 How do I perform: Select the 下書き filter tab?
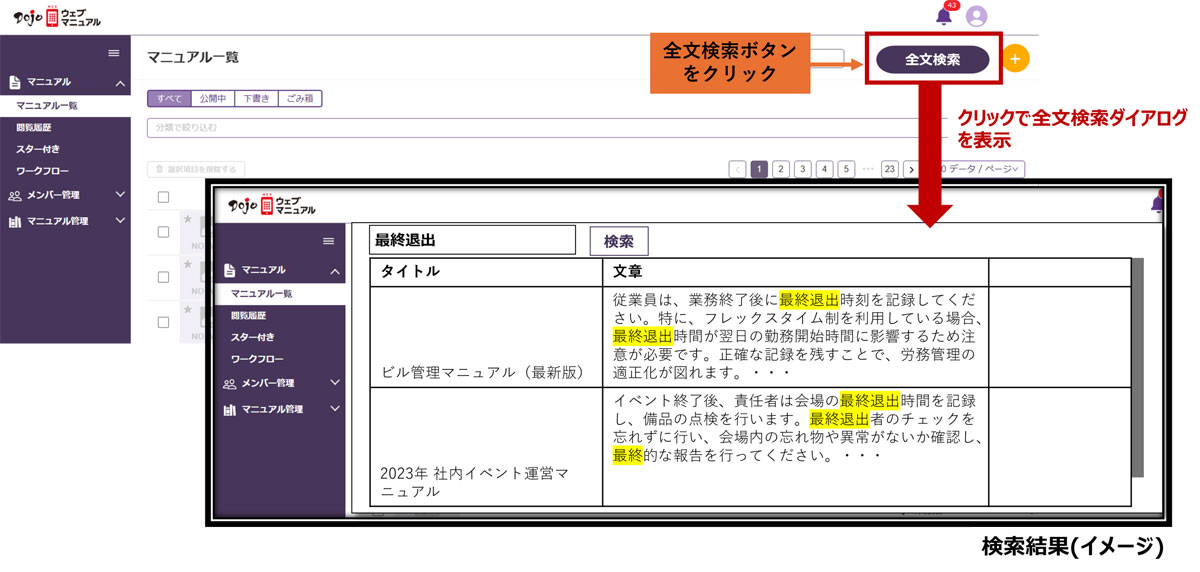256,98
